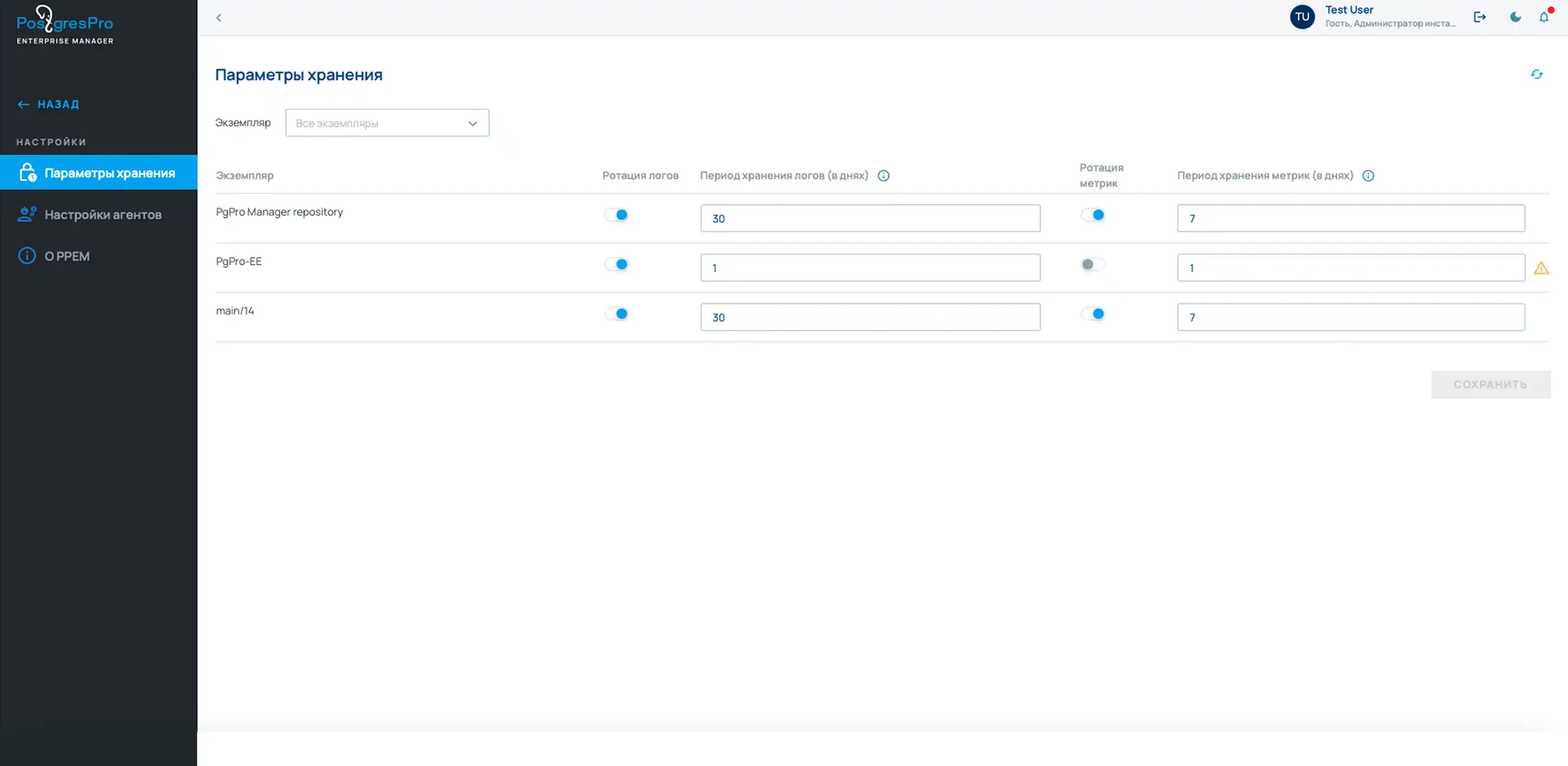The height and width of the screenshot is (766, 1568).
Task: Toggle metrics rotation for main/14
Action: pos(1092,314)
